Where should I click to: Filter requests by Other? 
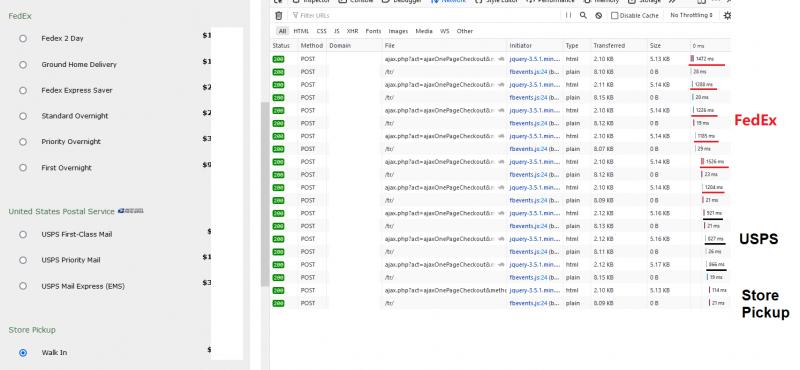click(x=465, y=31)
